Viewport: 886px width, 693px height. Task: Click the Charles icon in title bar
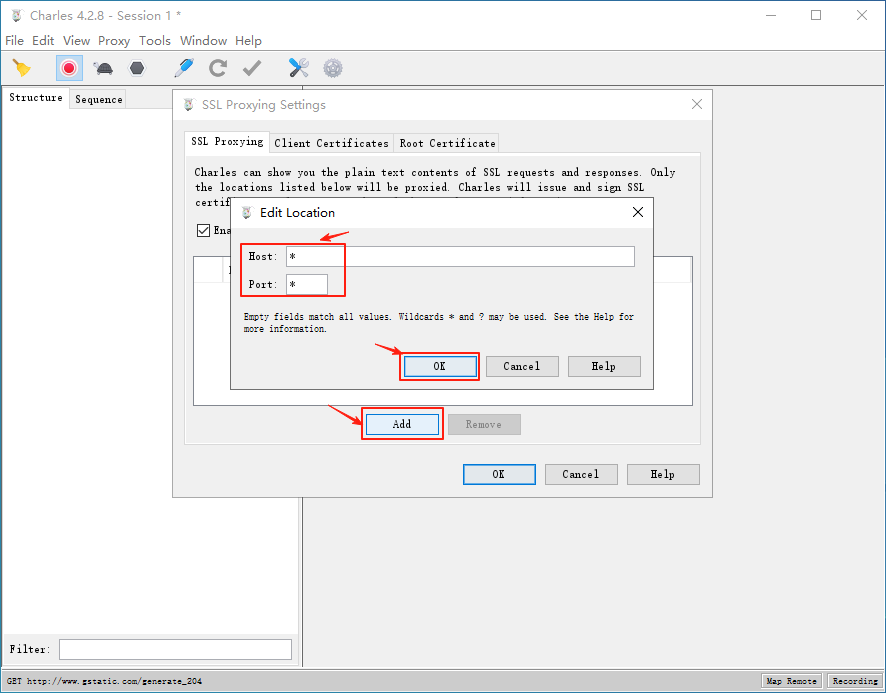(17, 15)
